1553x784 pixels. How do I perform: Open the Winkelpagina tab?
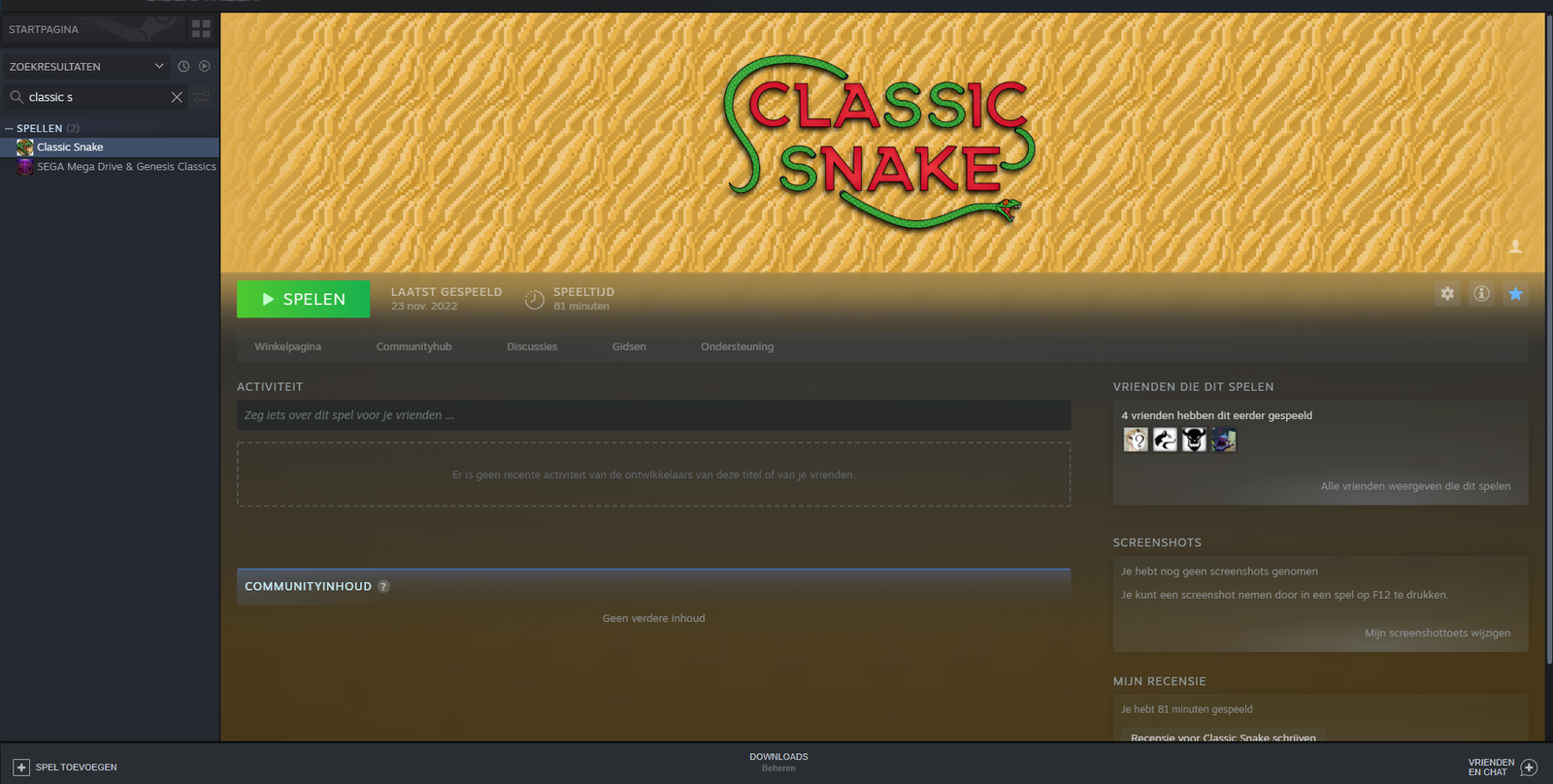[x=287, y=346]
